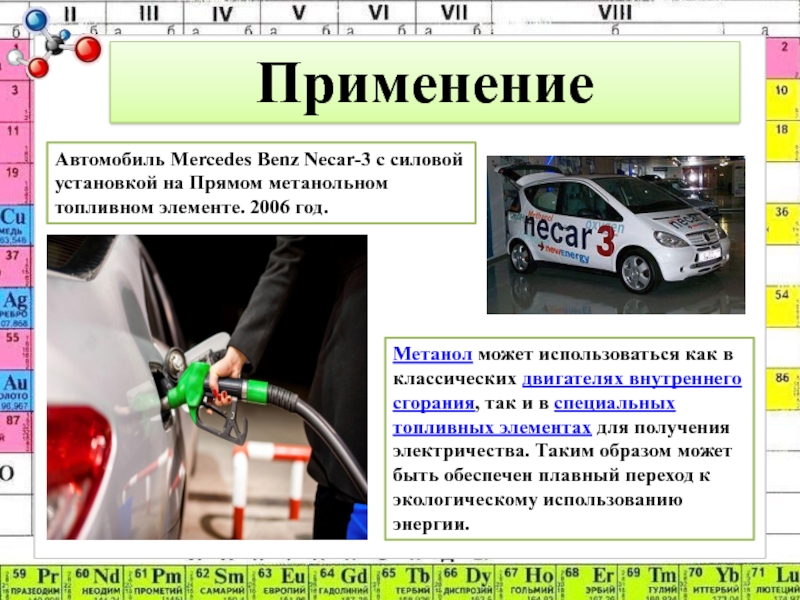Click the 63 Eu europium cell
The image size is (800, 600).
(x=278, y=582)
